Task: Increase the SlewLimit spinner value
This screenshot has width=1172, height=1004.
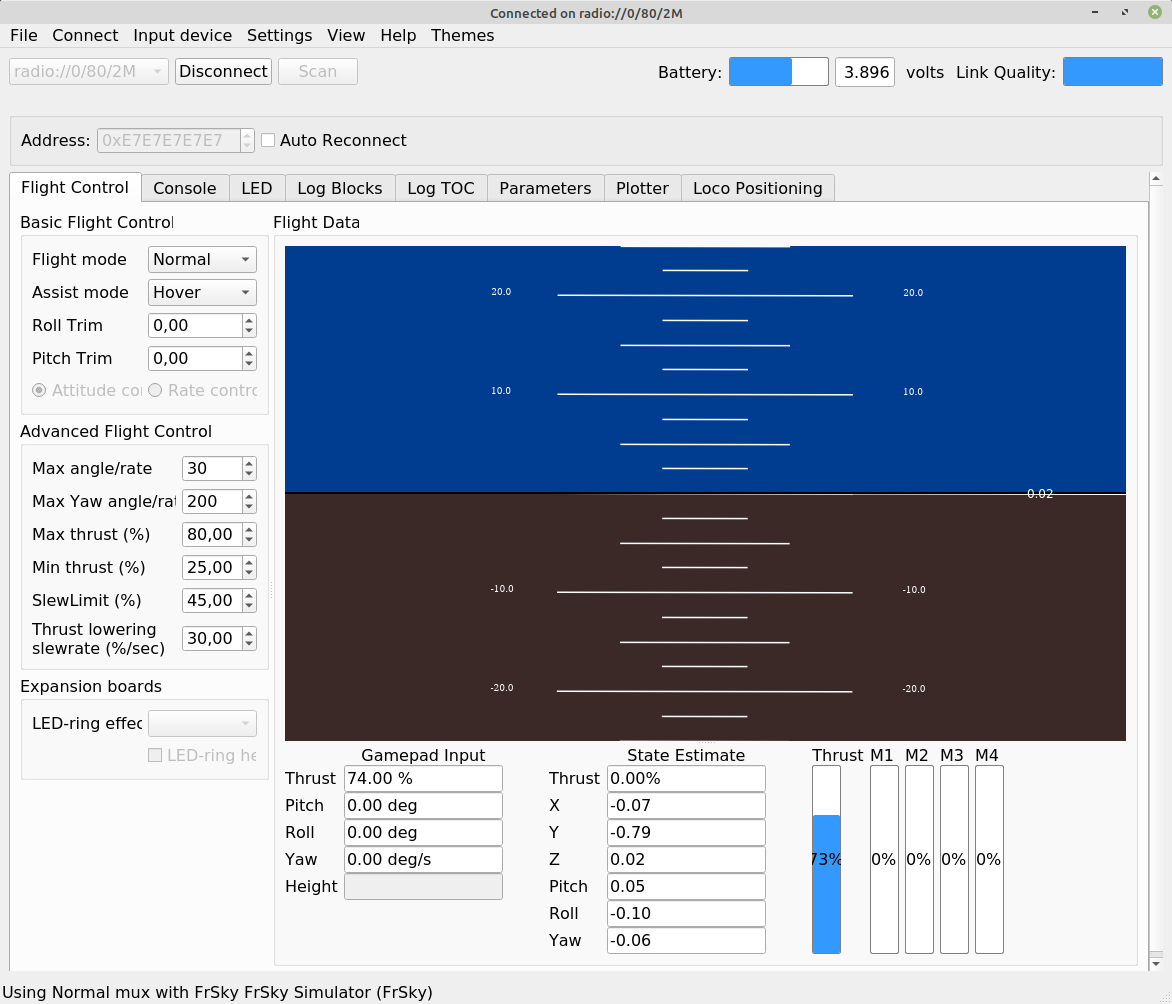Action: coord(249,595)
